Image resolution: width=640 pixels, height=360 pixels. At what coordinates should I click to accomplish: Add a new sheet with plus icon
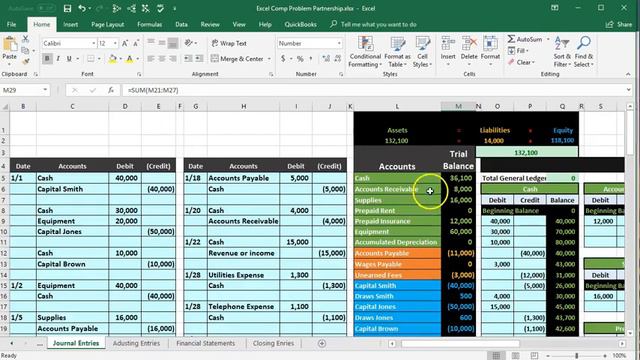pyautogui.click(x=322, y=343)
